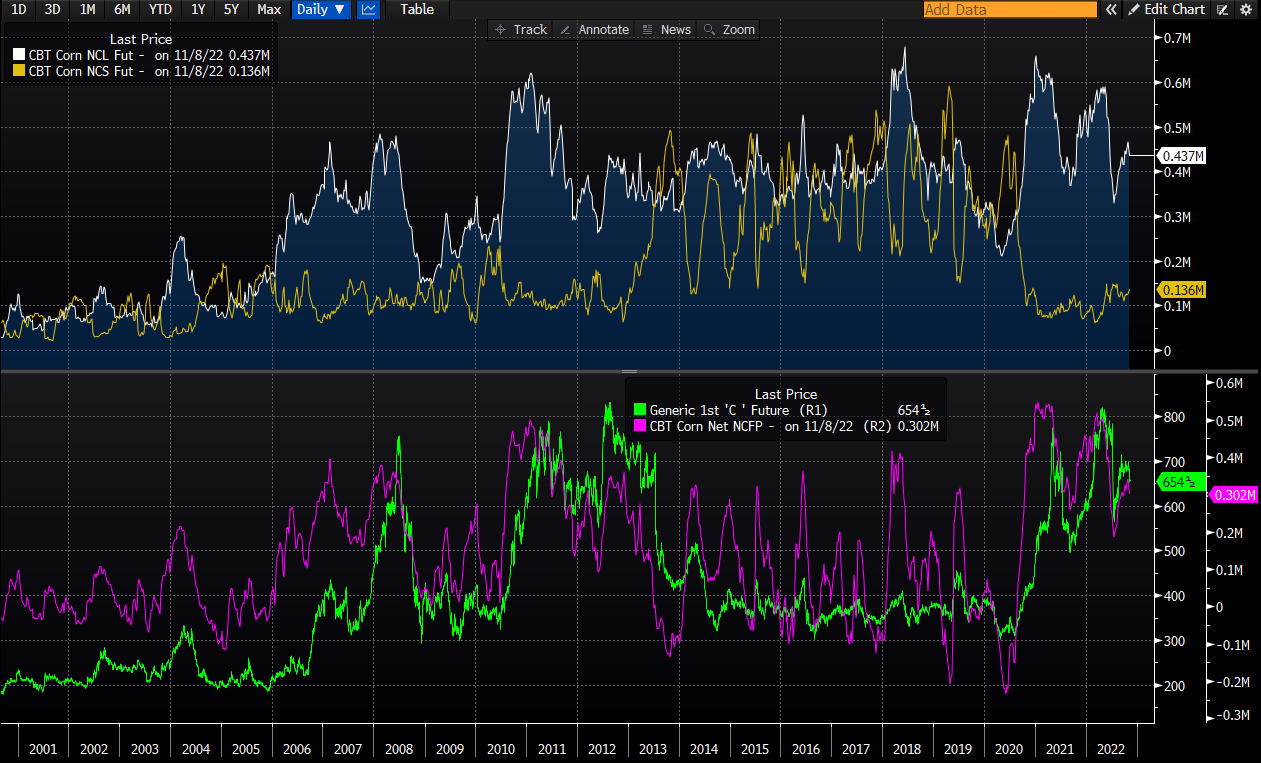This screenshot has height=763, width=1261.
Task: Switch to the Table view tab
Action: click(x=417, y=9)
